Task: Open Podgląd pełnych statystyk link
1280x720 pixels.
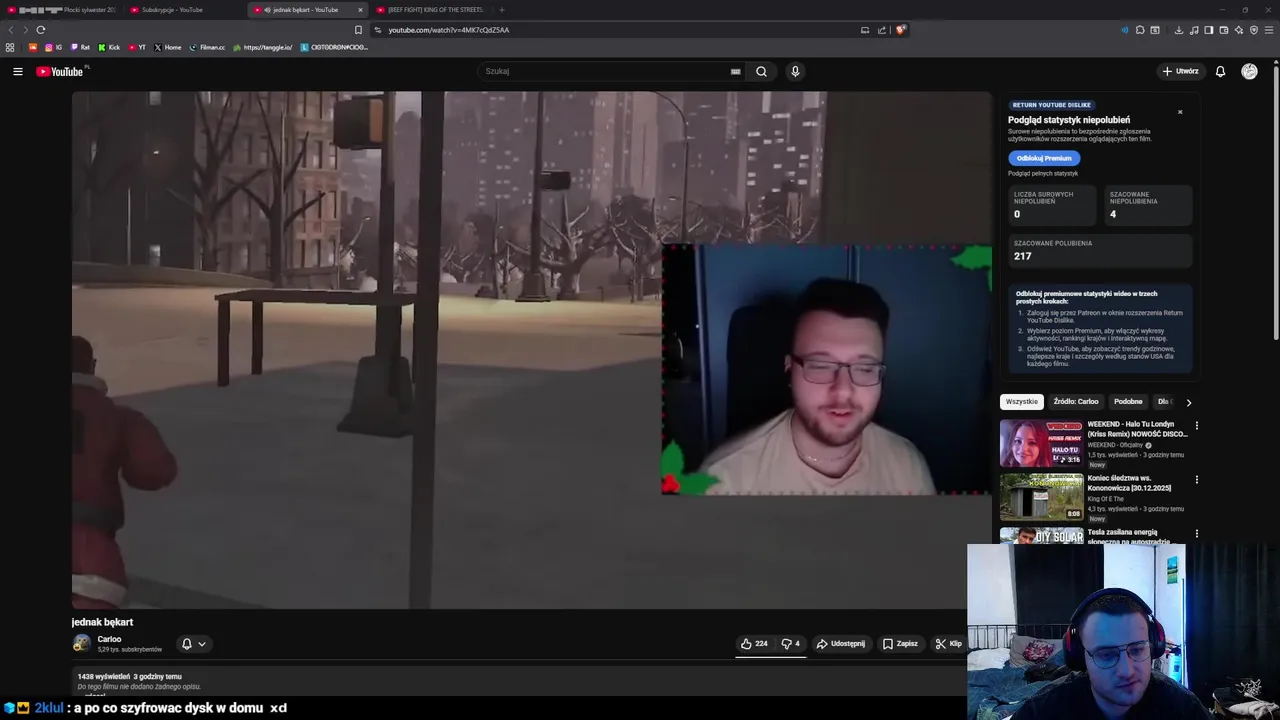Action: click(x=1043, y=174)
